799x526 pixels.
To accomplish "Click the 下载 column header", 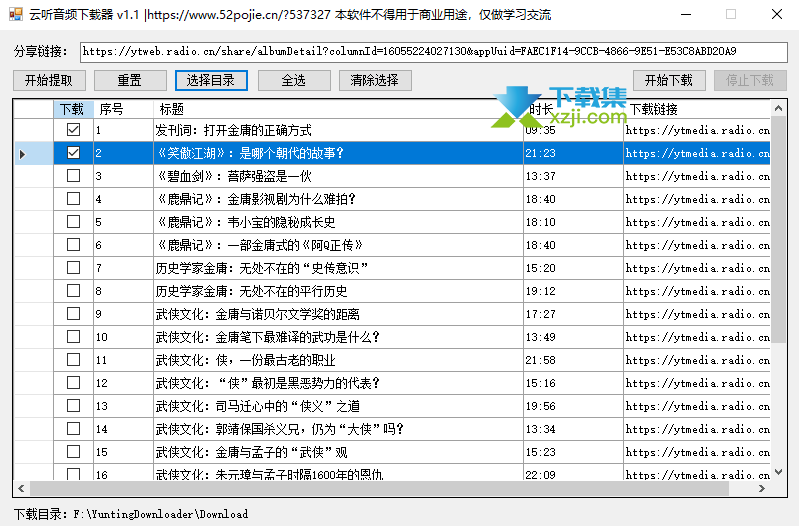I will 73,109.
